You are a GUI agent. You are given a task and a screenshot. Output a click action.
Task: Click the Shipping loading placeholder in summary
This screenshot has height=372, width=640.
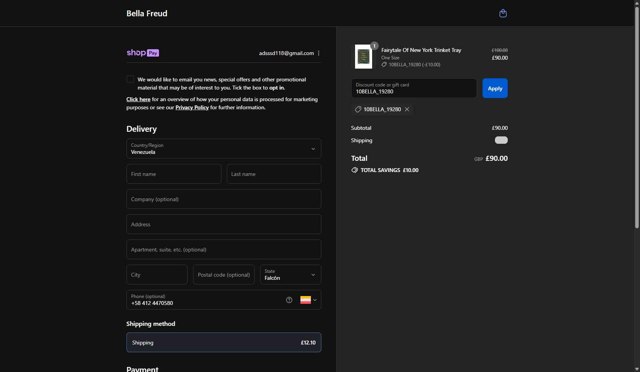(x=501, y=140)
